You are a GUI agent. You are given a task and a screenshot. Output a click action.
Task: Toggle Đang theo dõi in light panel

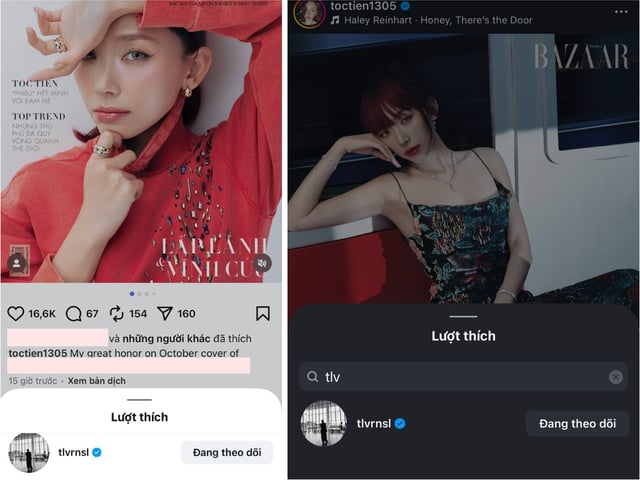click(x=227, y=452)
